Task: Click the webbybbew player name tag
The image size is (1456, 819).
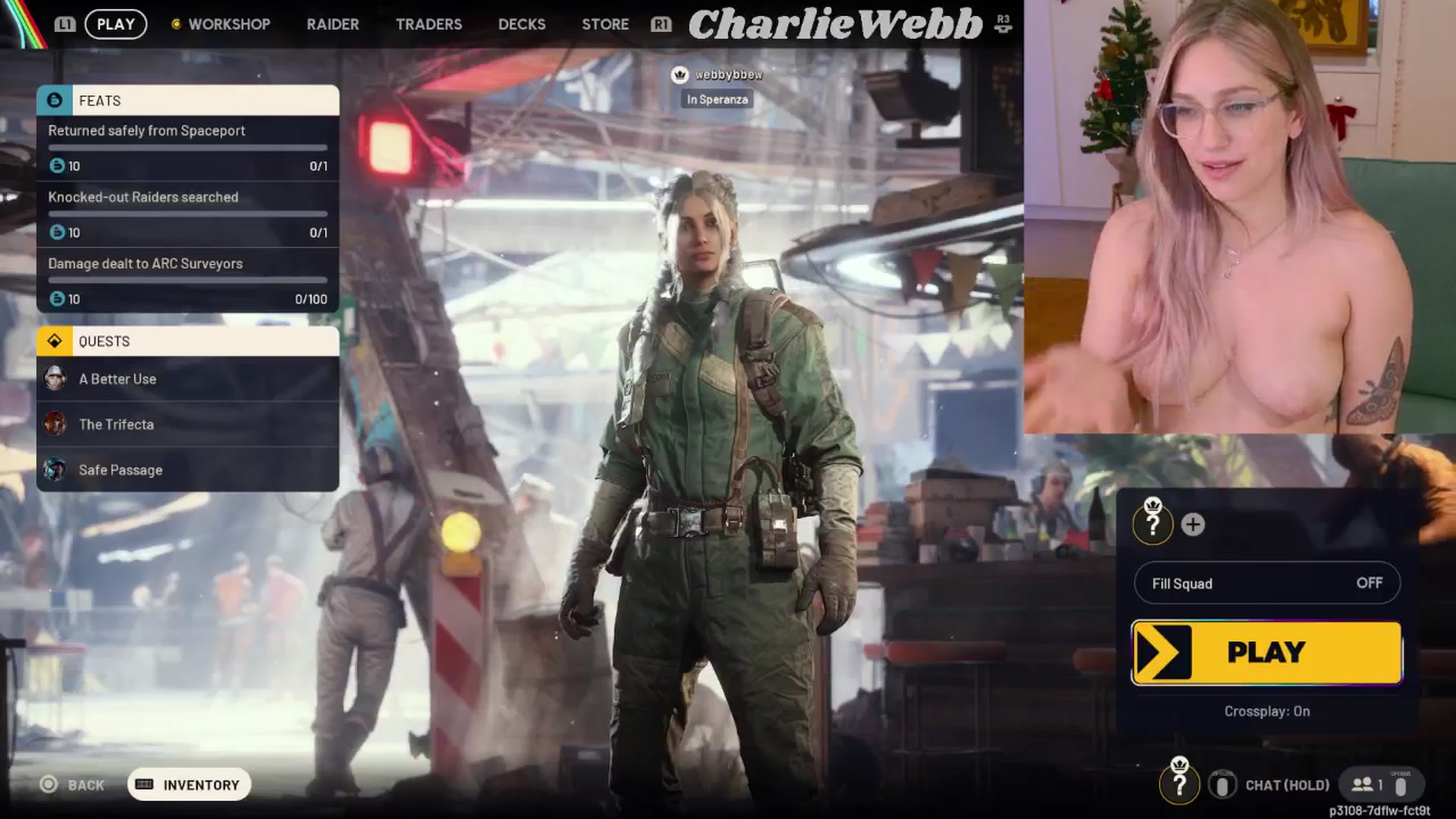Action: (729, 74)
